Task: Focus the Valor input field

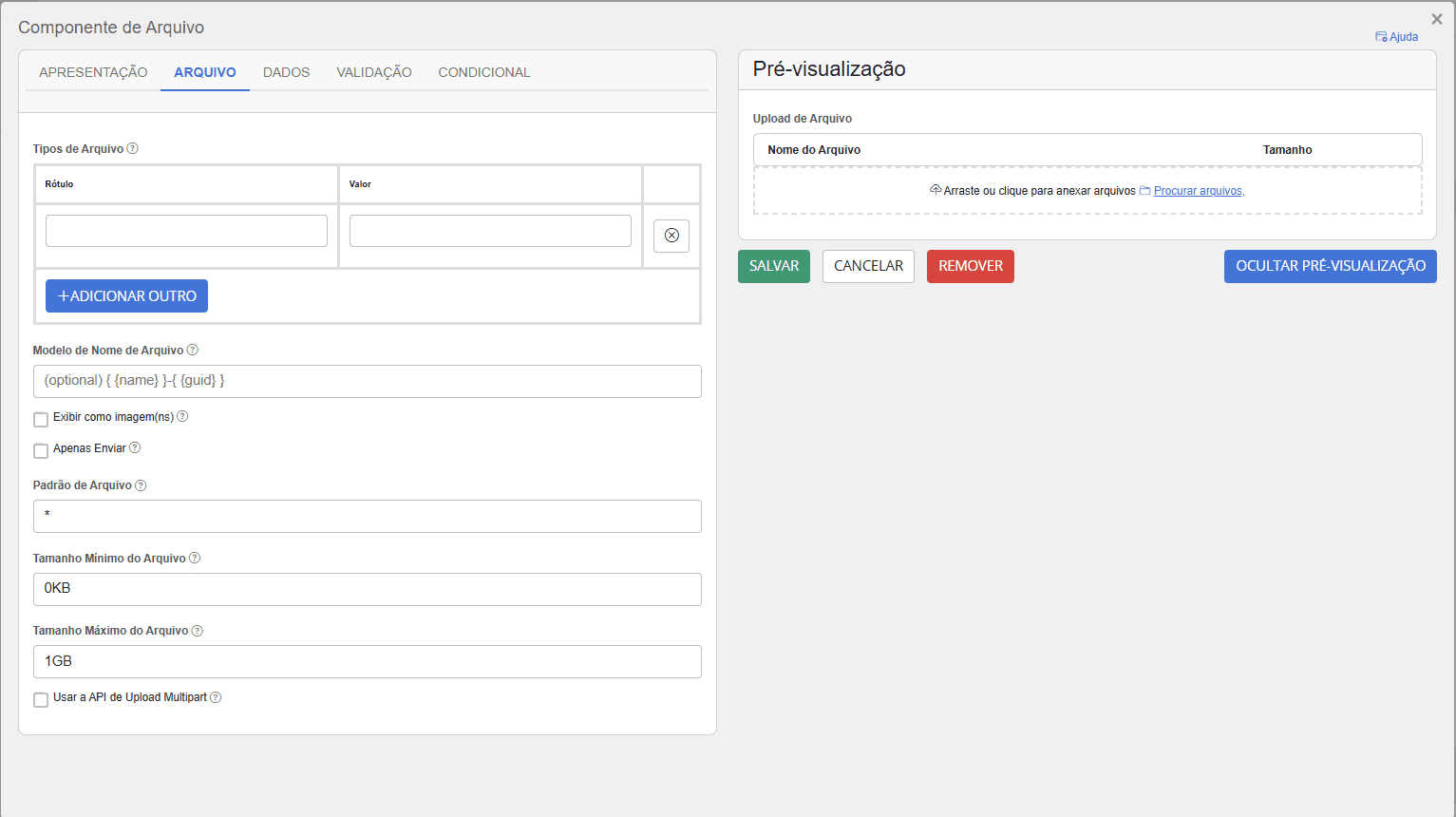Action: point(490,231)
